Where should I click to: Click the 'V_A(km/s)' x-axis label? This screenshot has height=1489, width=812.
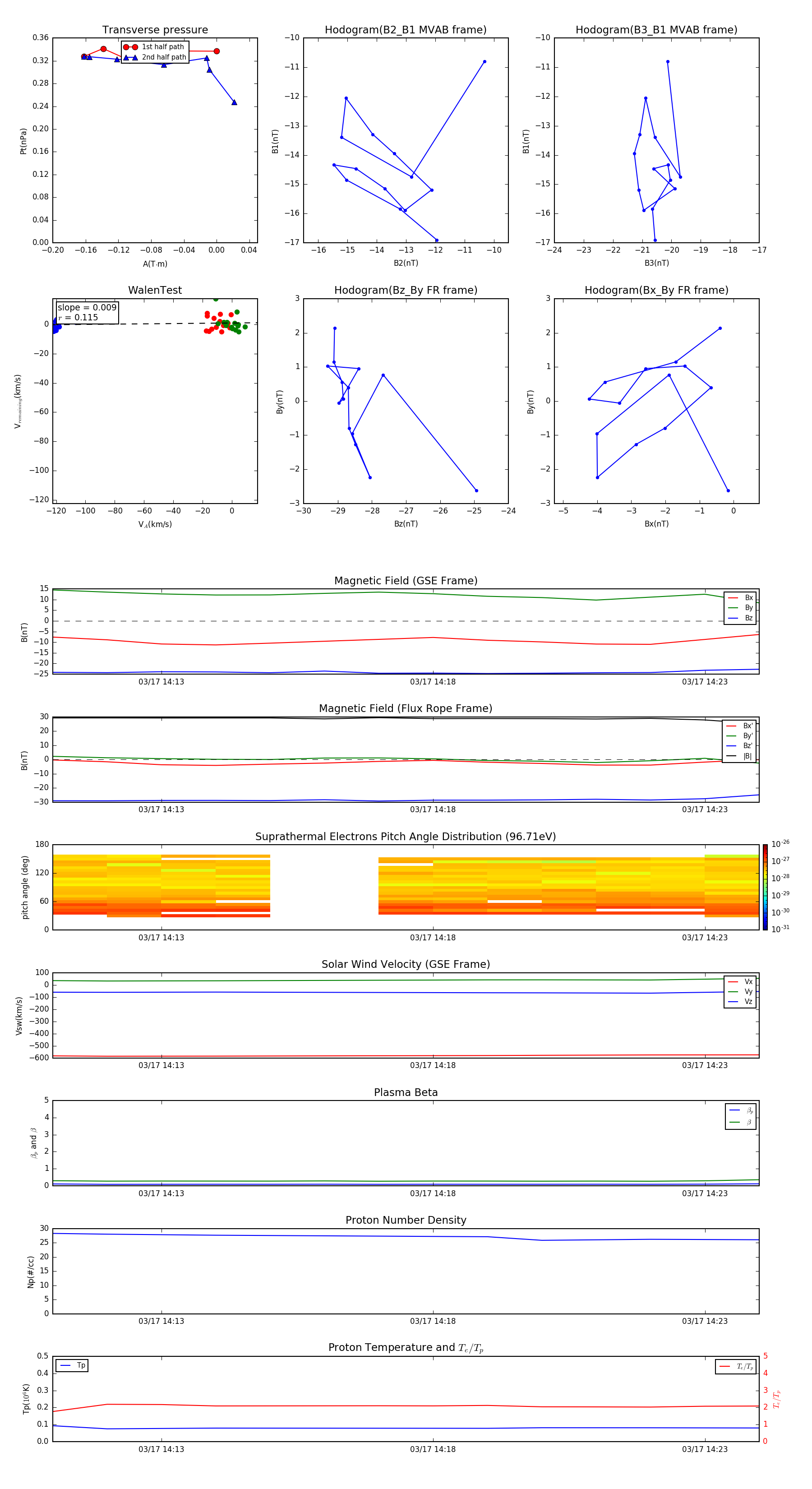(x=155, y=524)
